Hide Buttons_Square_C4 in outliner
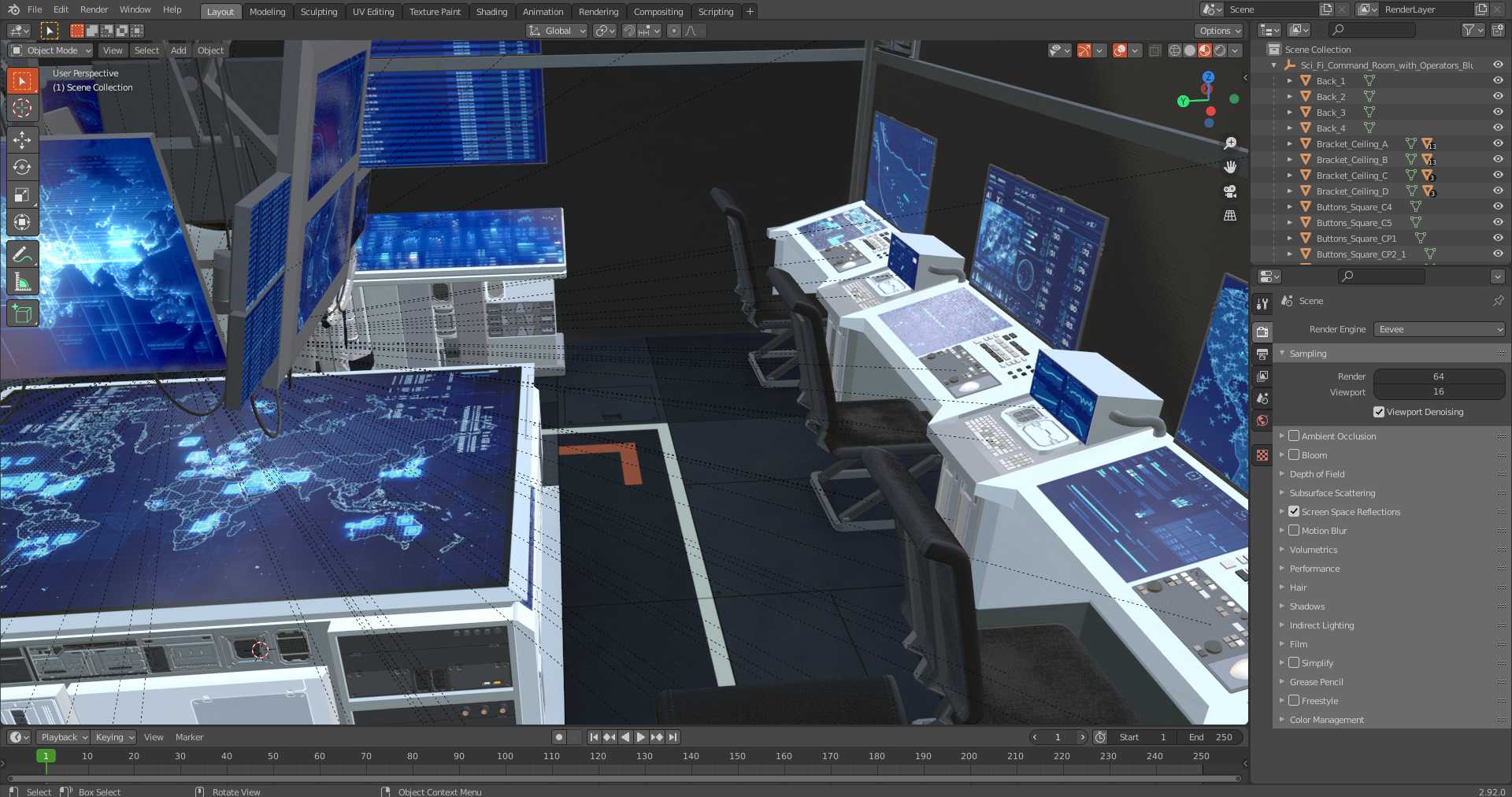This screenshot has width=1512, height=797. [1498, 206]
